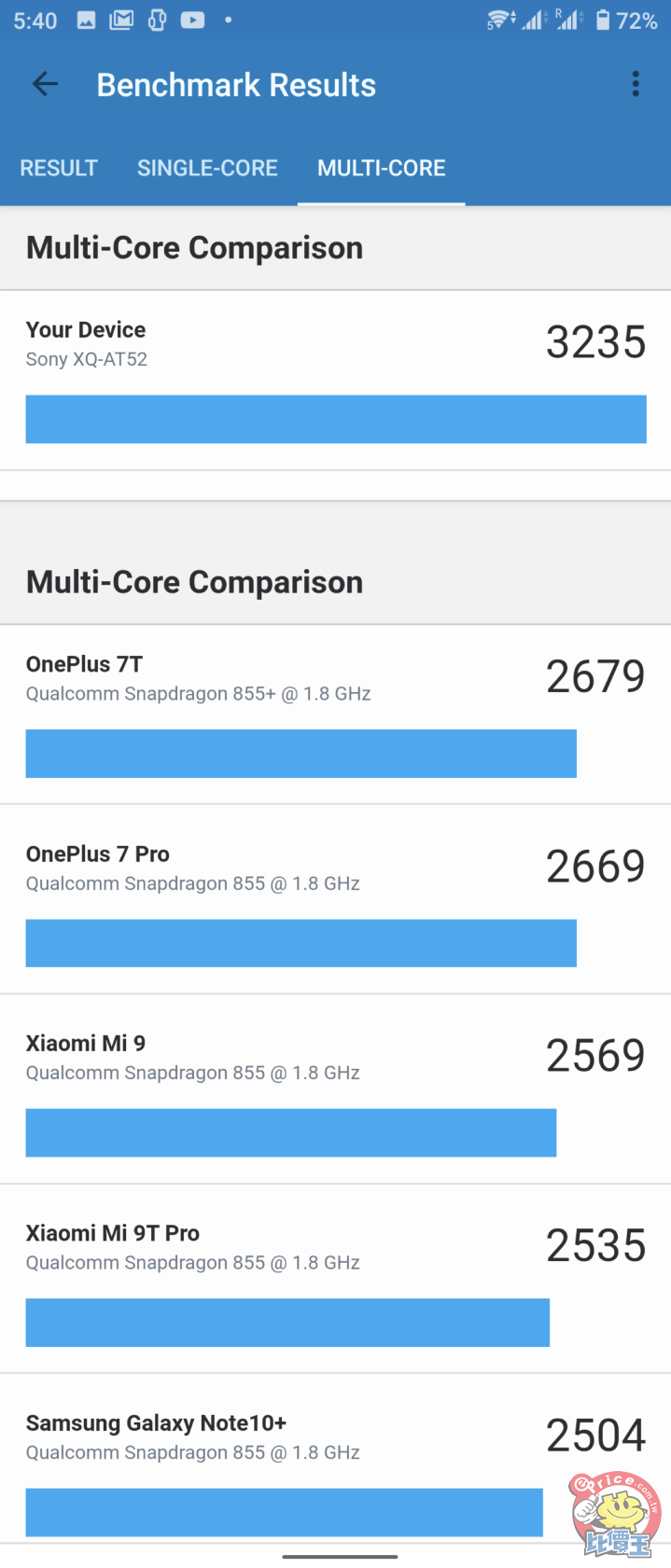Tap the Gmail notification icon
This screenshot has height=1568, width=671.
pyautogui.click(x=121, y=21)
